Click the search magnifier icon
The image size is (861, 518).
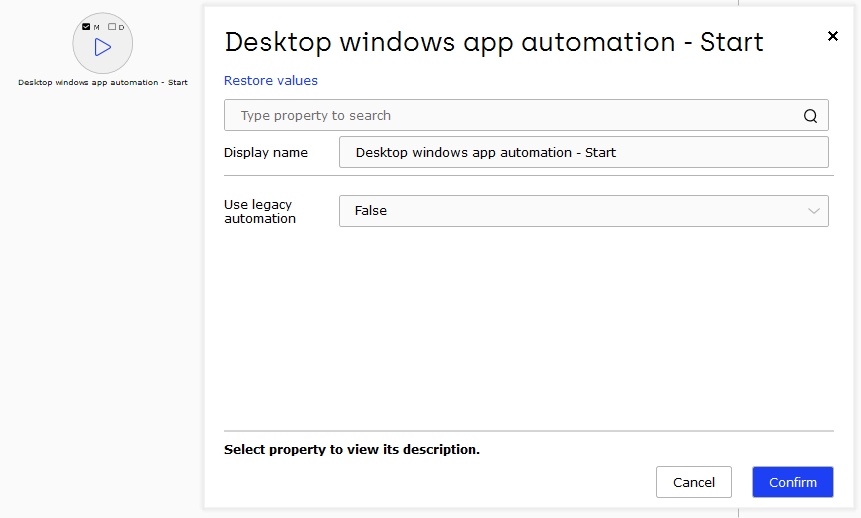tap(810, 116)
